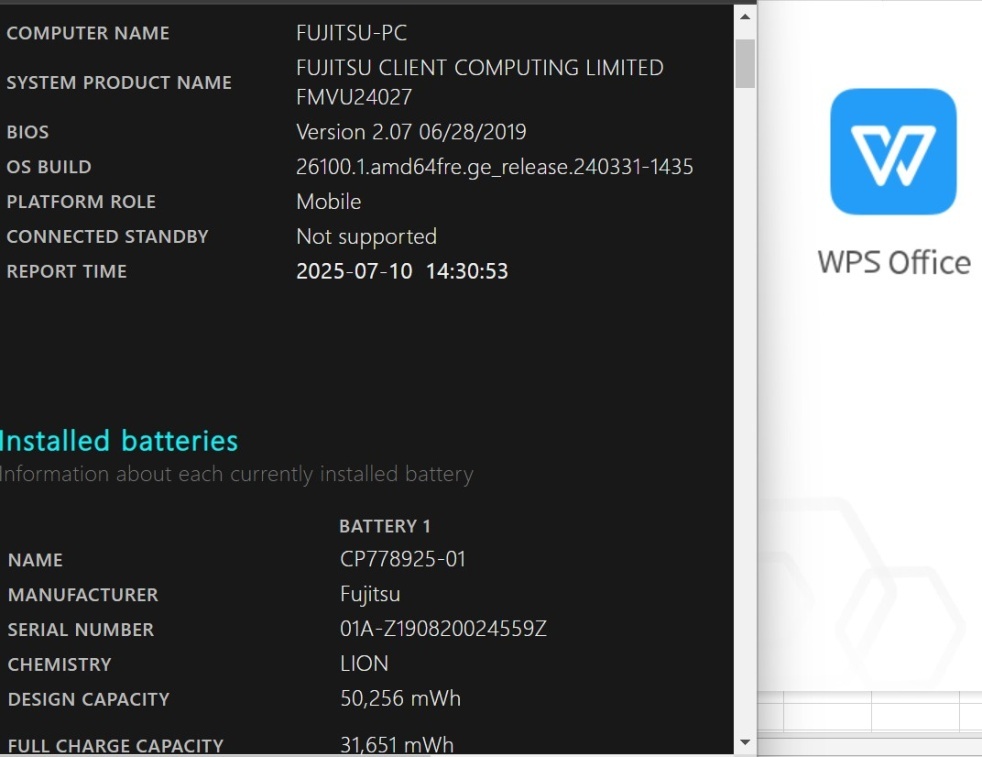Click the design capacity 50,256 mWh value
Image resolution: width=982 pixels, height=757 pixels.
point(400,698)
